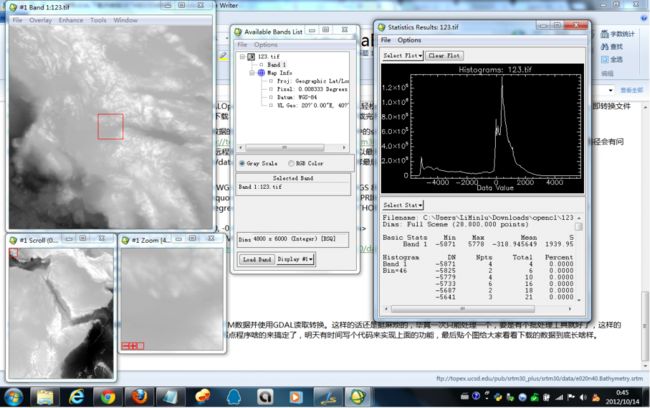Click the ENVI icon of Scroll window
Viewport: 650px width, 408px height.
tap(13, 240)
